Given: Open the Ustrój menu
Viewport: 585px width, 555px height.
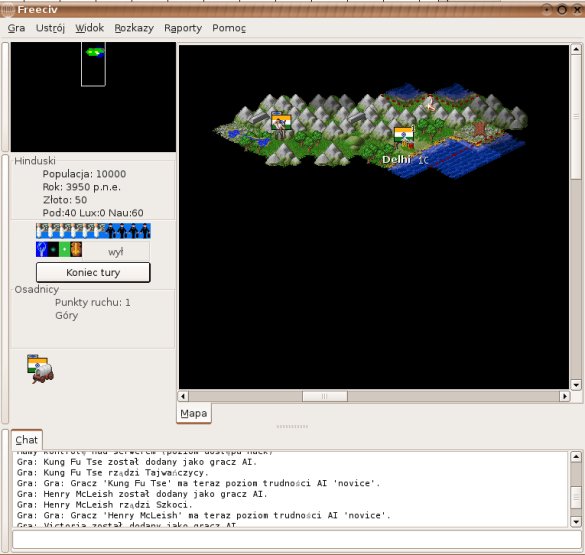Looking at the screenshot, I should tap(50, 28).
